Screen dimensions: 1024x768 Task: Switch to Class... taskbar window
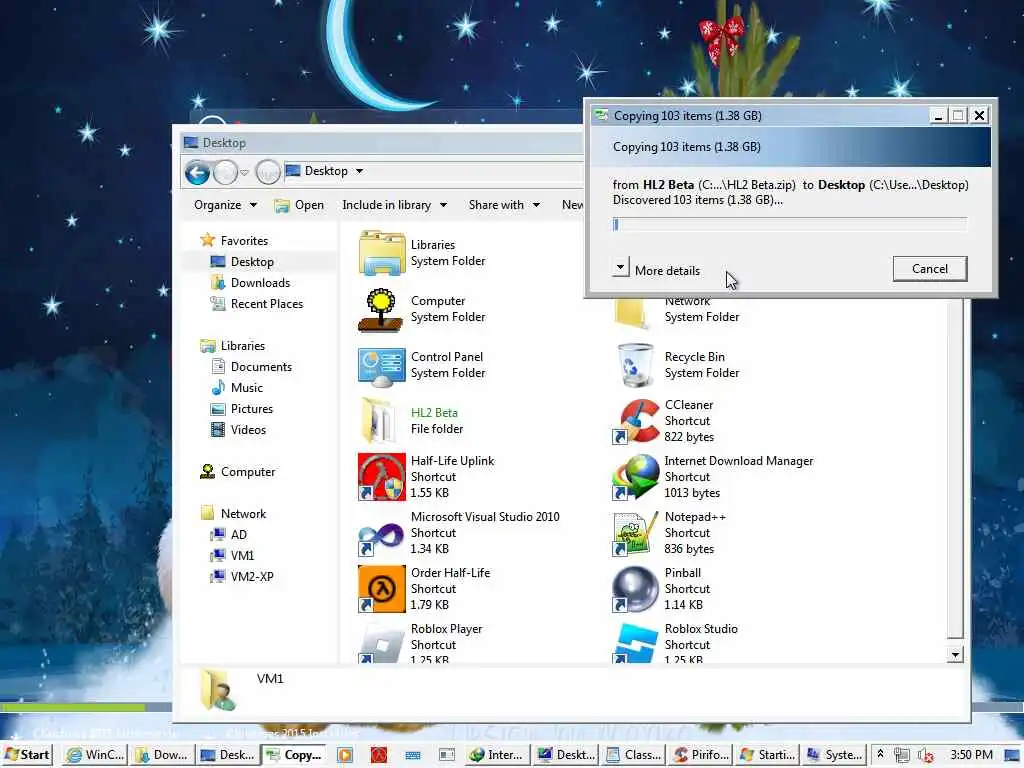coord(633,755)
